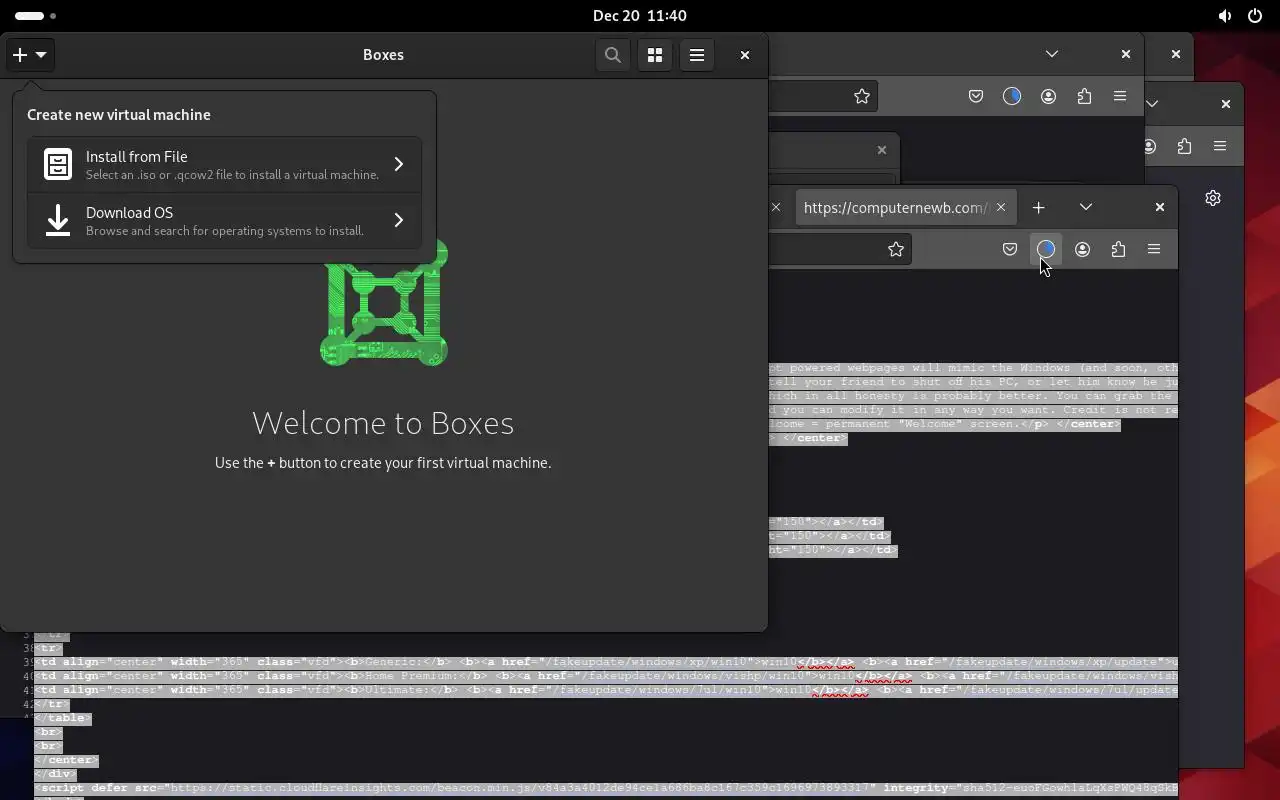Open the clock showing Dec 20 11:40

tap(639, 16)
